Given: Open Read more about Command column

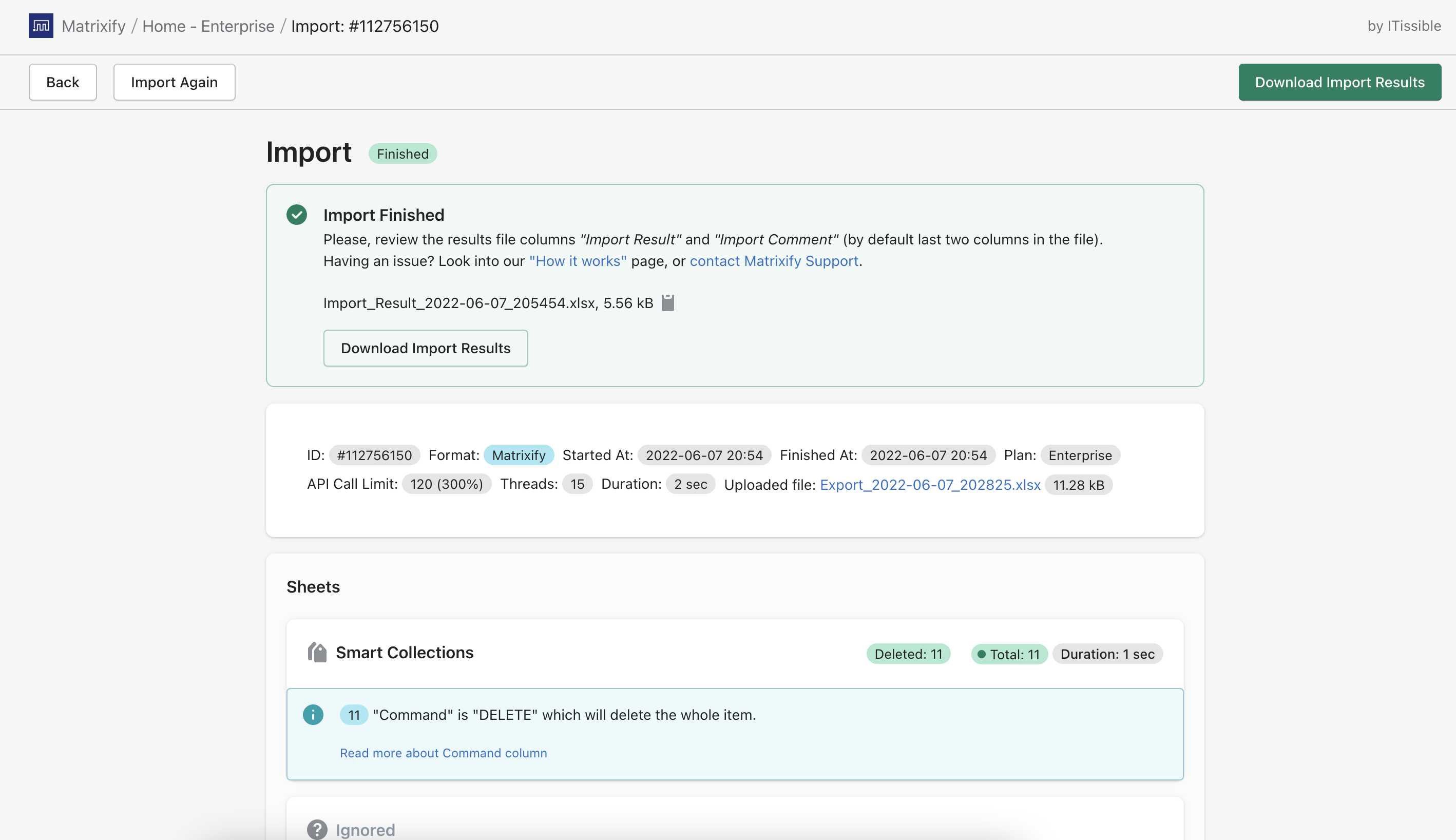Looking at the screenshot, I should tap(443, 753).
